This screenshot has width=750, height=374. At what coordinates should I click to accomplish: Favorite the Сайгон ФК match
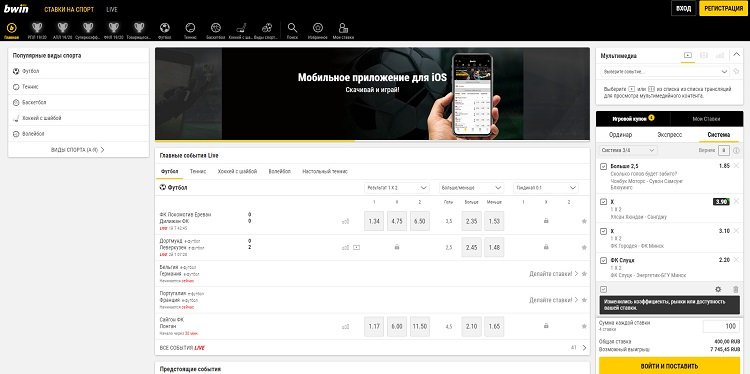pyautogui.click(x=584, y=326)
